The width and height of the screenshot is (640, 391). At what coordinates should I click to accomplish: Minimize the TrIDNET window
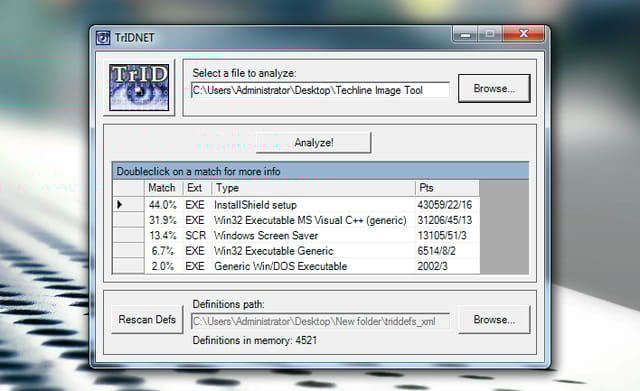tap(465, 34)
